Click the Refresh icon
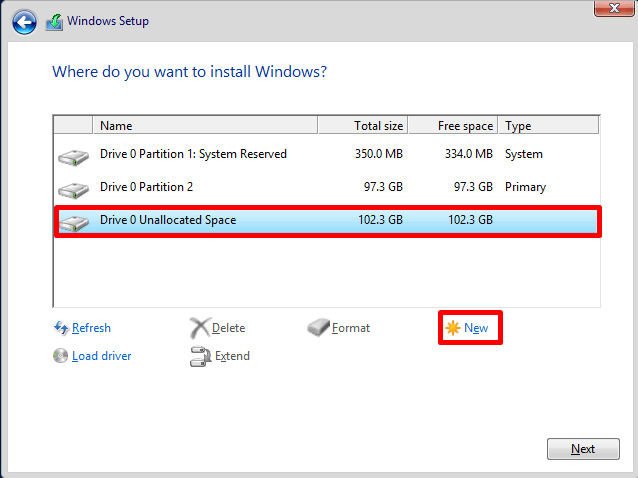Viewport: 638px width, 478px height. (61, 328)
